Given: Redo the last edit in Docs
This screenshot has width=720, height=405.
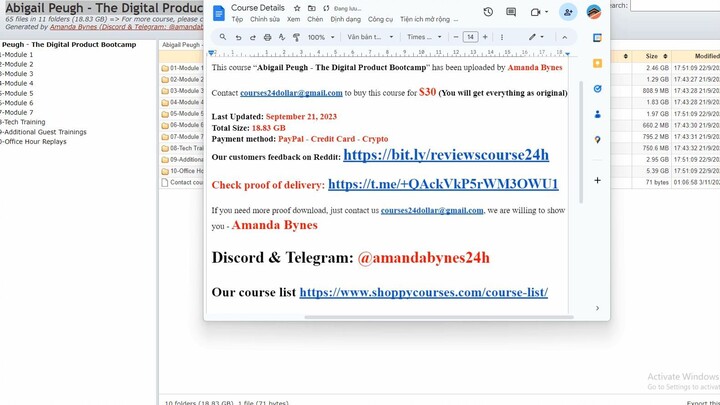Looking at the screenshot, I should pyautogui.click(x=253, y=37).
